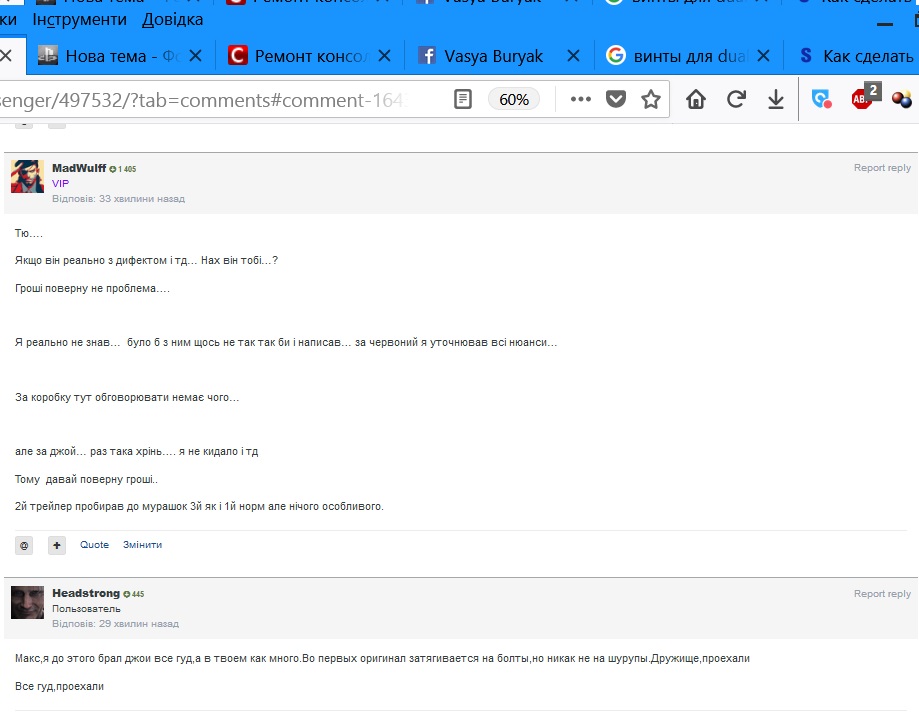Switch to the Vasya Buryak Facebook tab
919x712 pixels.
(x=492, y=56)
